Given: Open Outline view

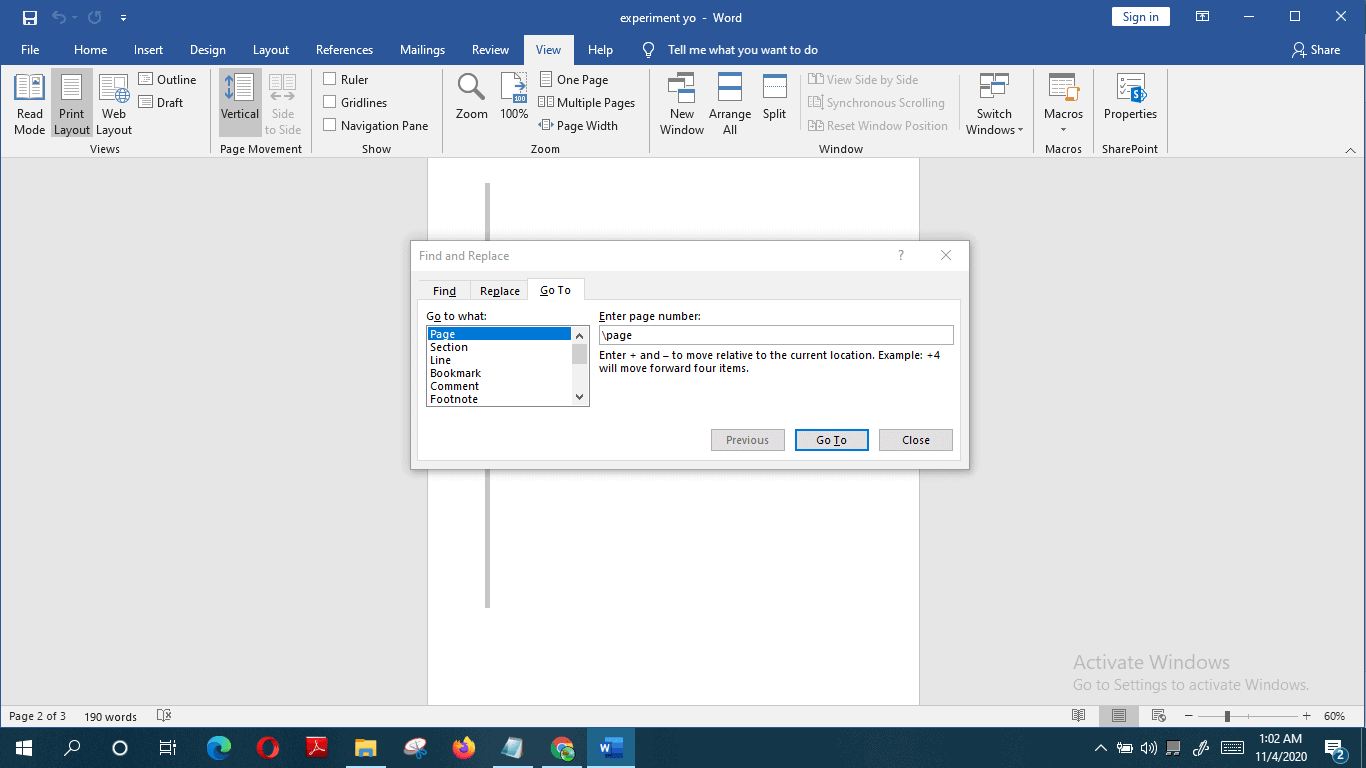Looking at the screenshot, I should coord(167,79).
